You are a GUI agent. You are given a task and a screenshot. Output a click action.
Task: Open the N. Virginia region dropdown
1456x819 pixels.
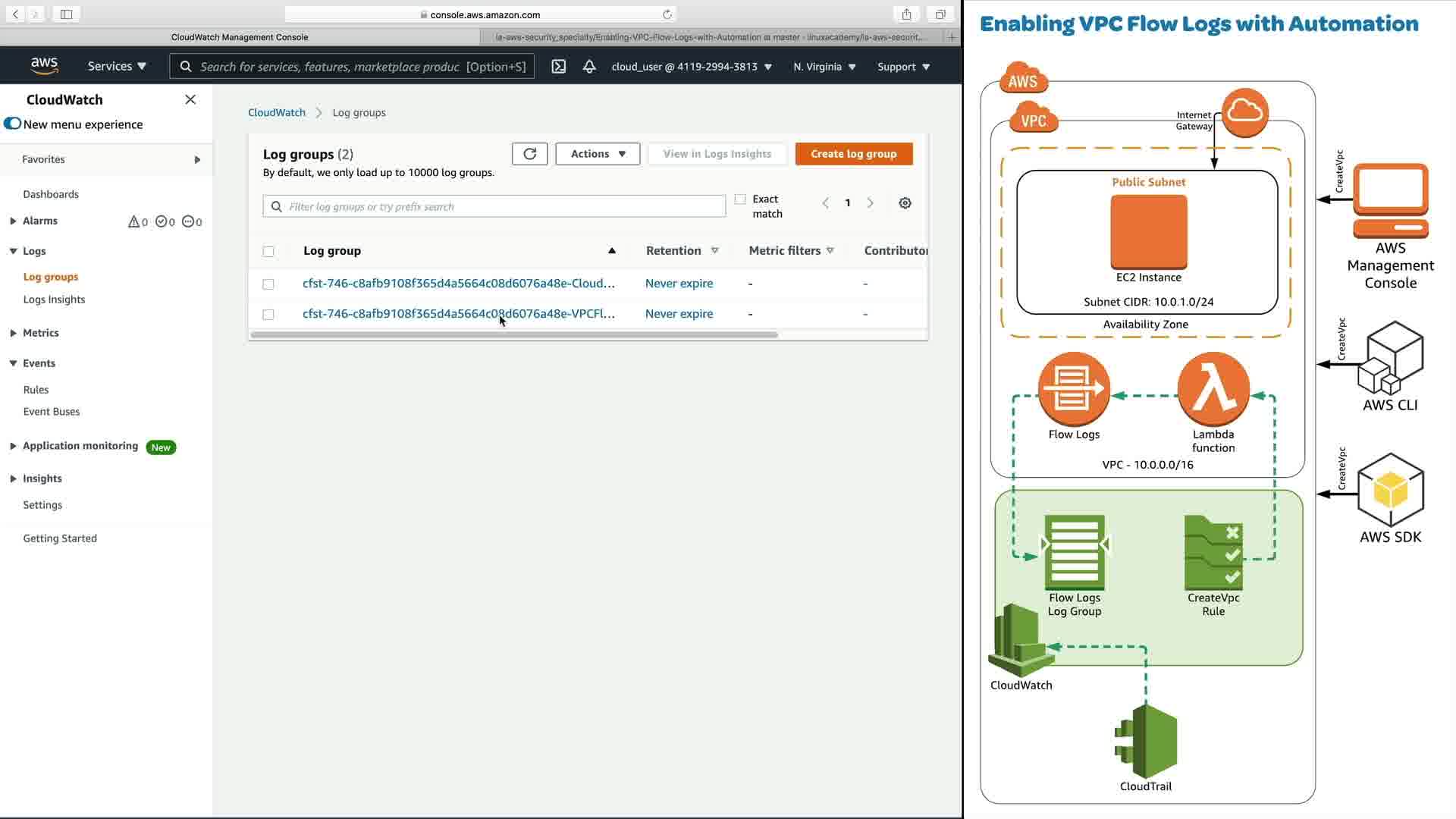824,67
